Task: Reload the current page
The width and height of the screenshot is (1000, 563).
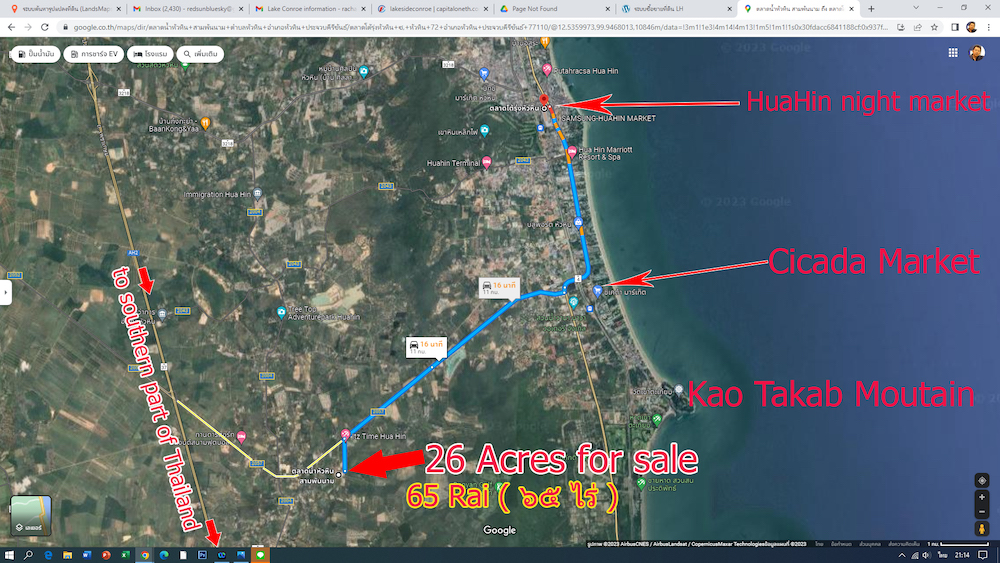Action: point(45,27)
